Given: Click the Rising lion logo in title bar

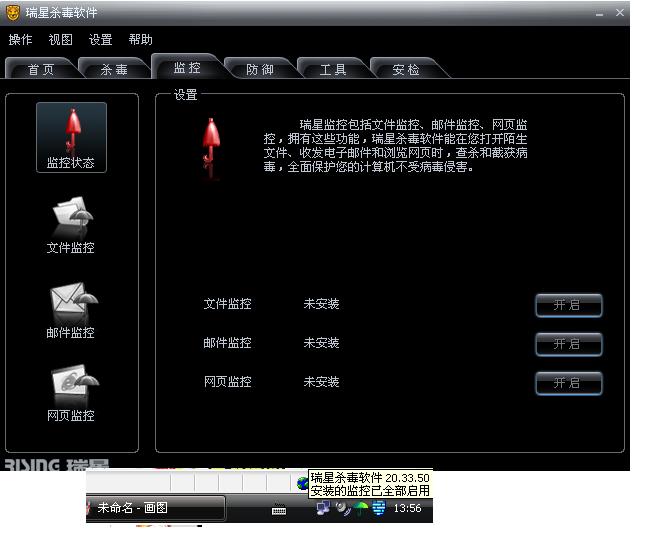Looking at the screenshot, I should click(x=13, y=13).
